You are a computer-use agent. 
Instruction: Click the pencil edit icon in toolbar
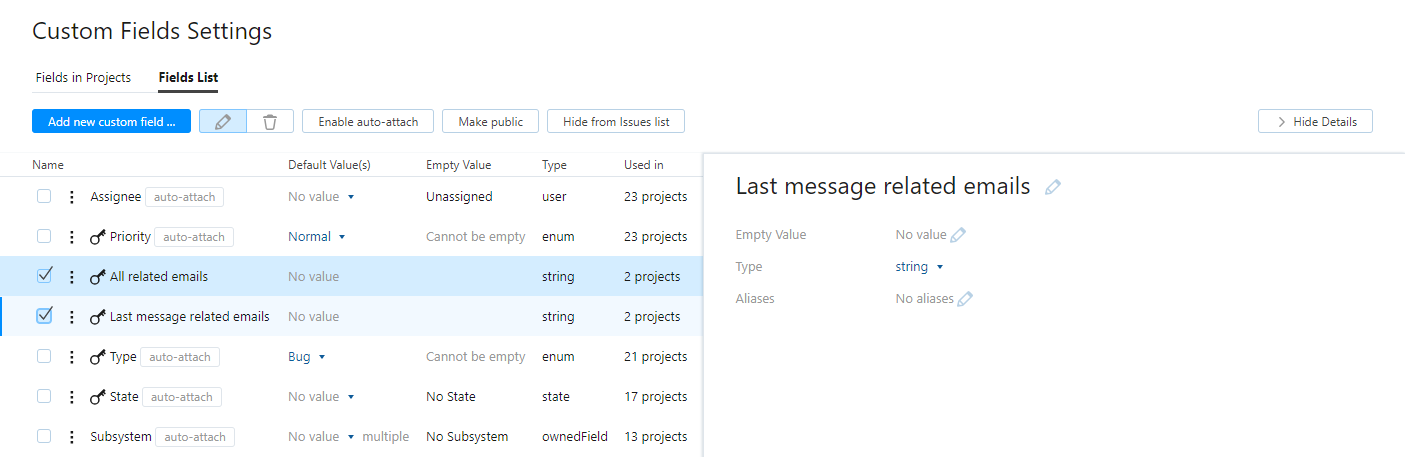[x=223, y=121]
